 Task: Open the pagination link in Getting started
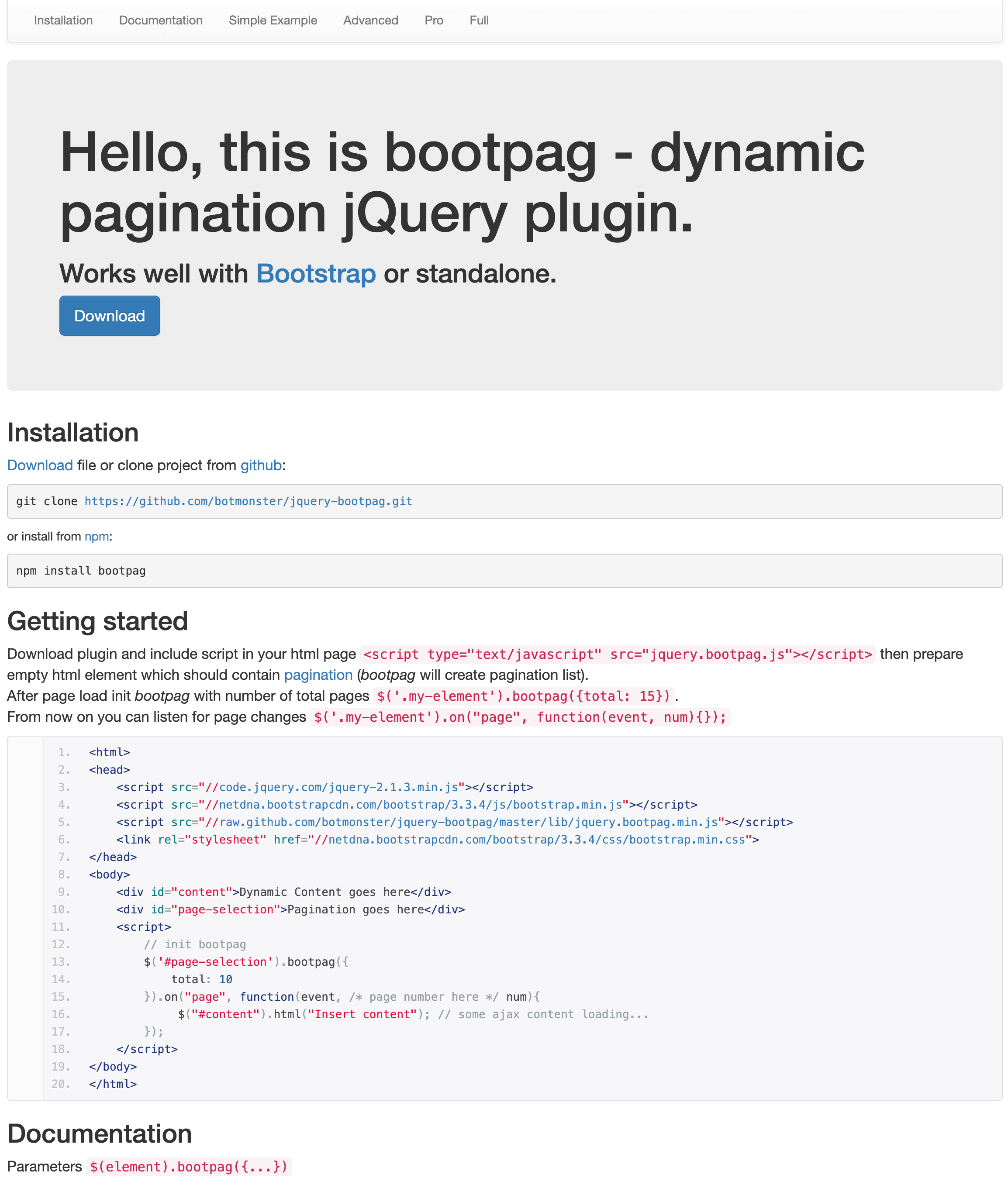(318, 675)
